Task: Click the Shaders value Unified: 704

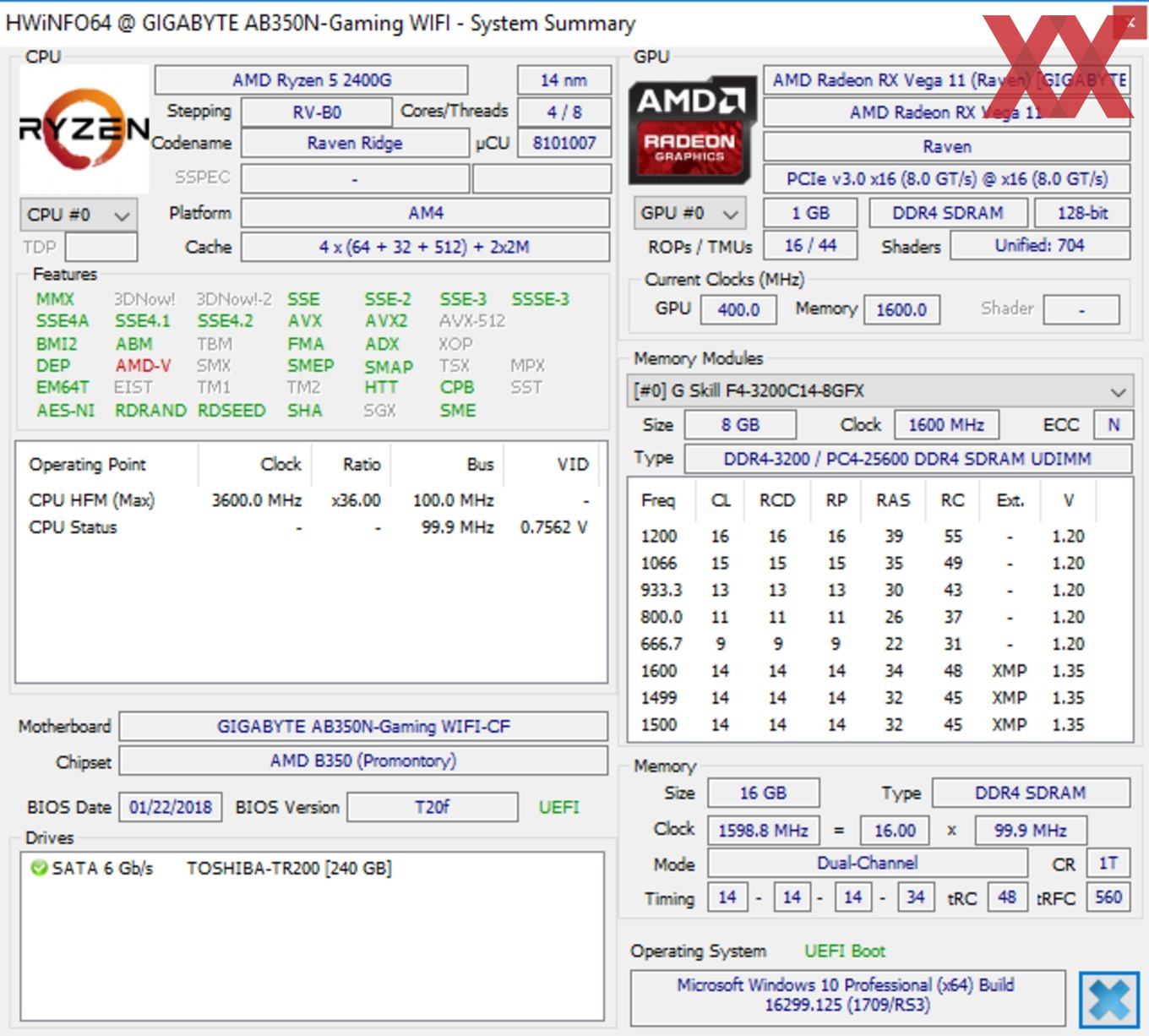Action: (1040, 246)
